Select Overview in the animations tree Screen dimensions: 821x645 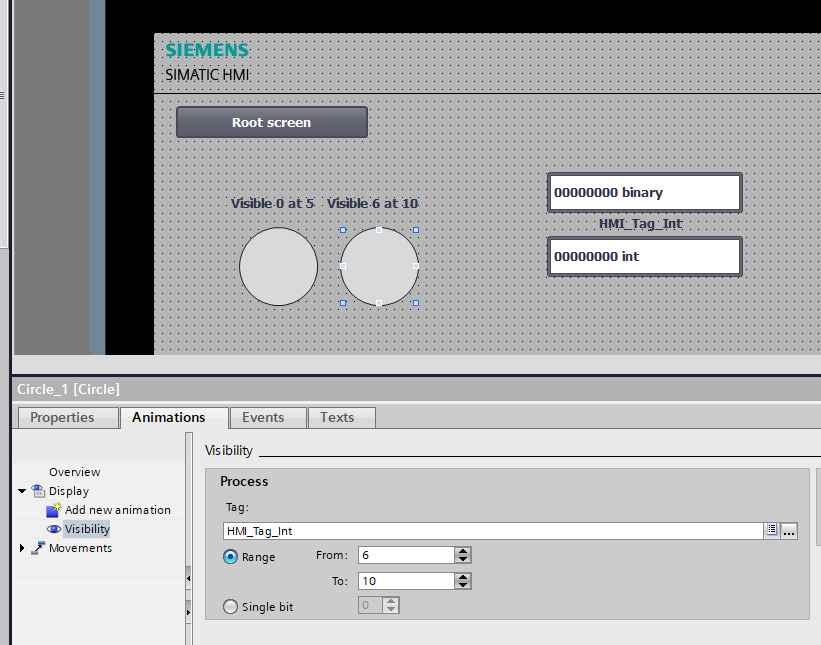(74, 472)
